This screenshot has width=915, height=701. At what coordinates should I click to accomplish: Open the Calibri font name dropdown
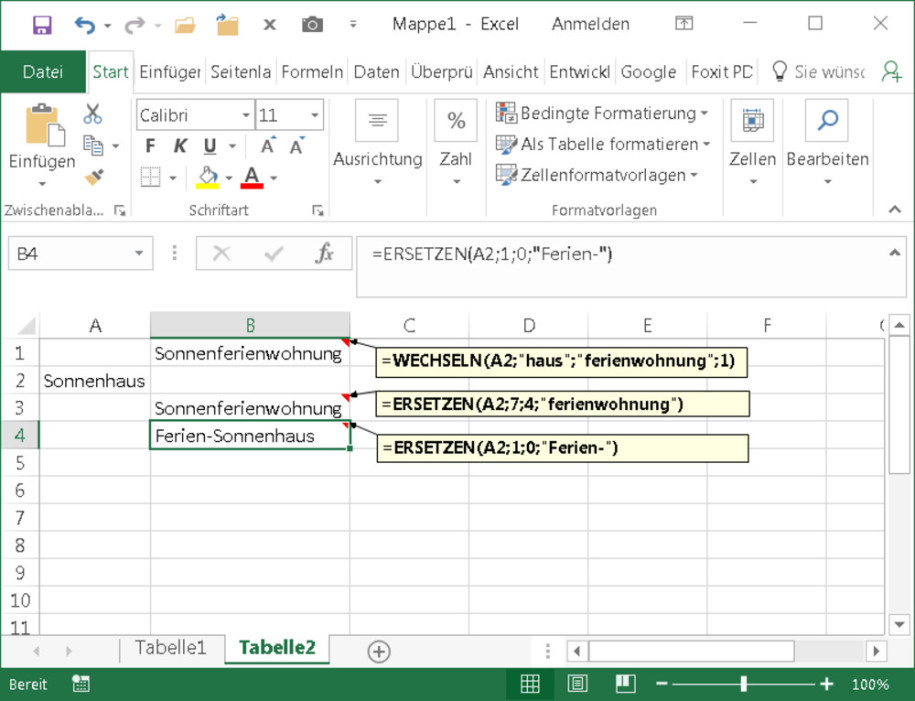coord(246,115)
